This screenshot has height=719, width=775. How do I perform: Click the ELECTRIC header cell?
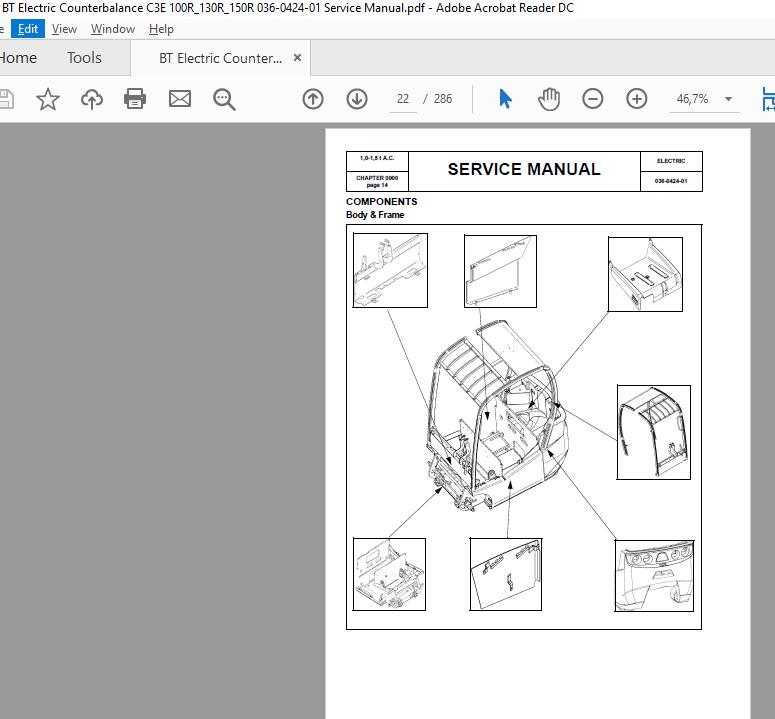coord(671,161)
